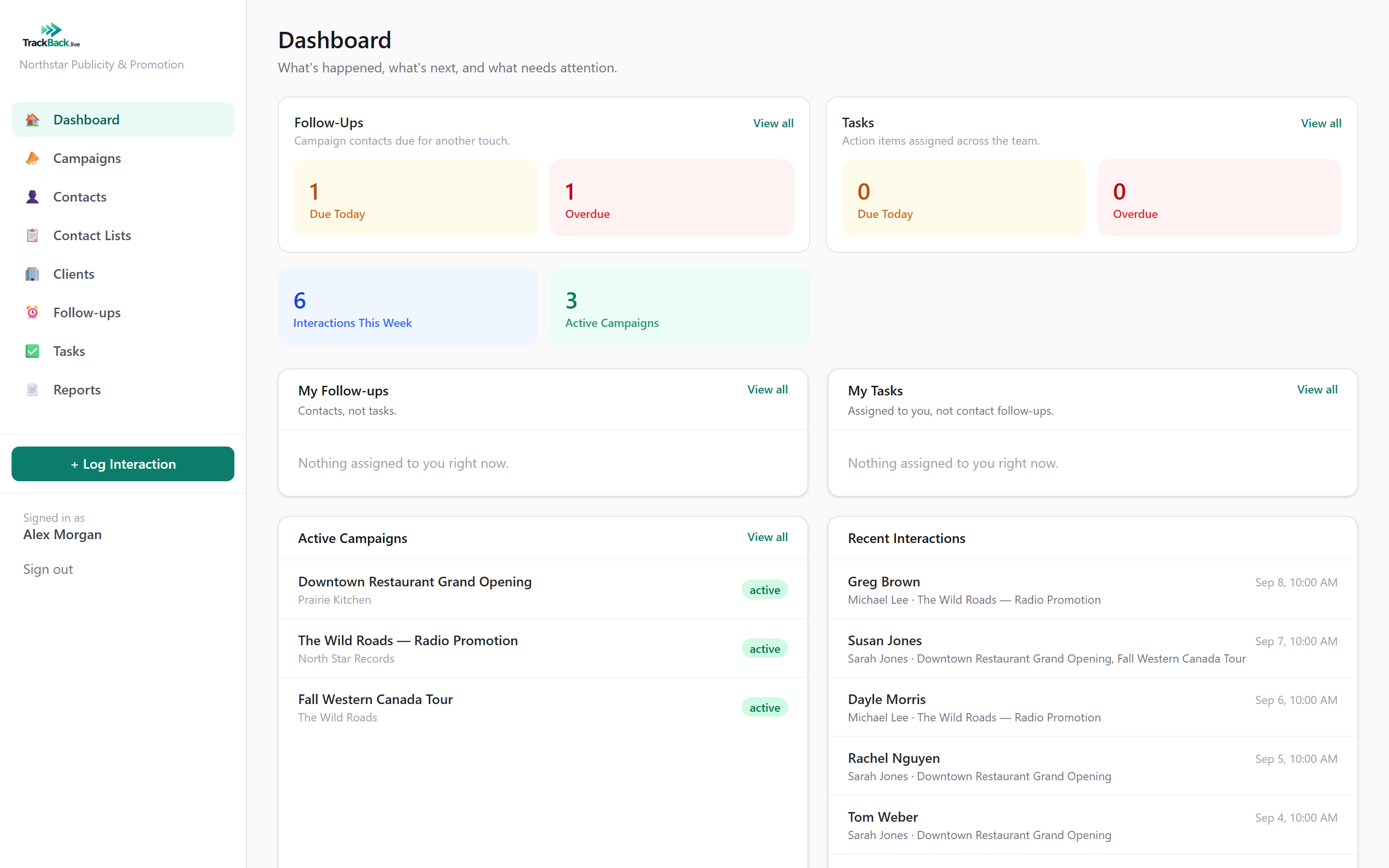Click the Contact Lists clipboard icon
The image size is (1389, 868).
click(32, 235)
